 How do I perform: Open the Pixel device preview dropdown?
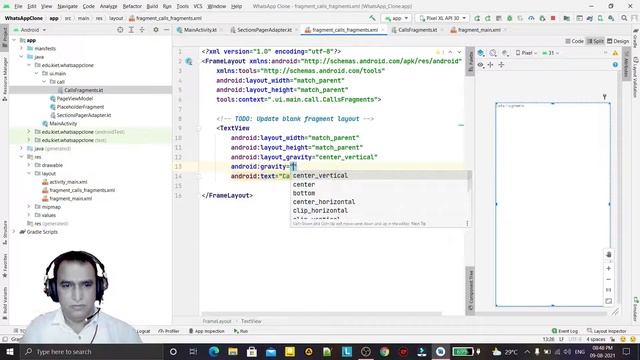(527, 53)
